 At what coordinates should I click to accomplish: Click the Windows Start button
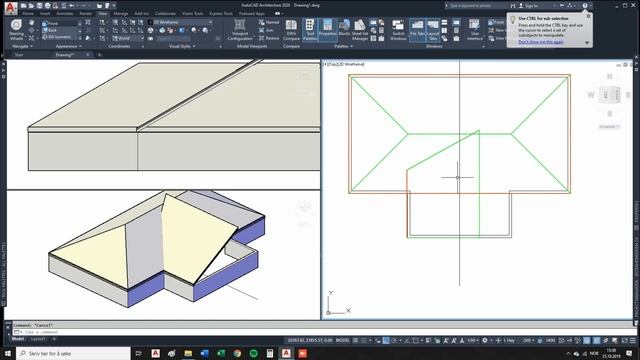(8, 353)
